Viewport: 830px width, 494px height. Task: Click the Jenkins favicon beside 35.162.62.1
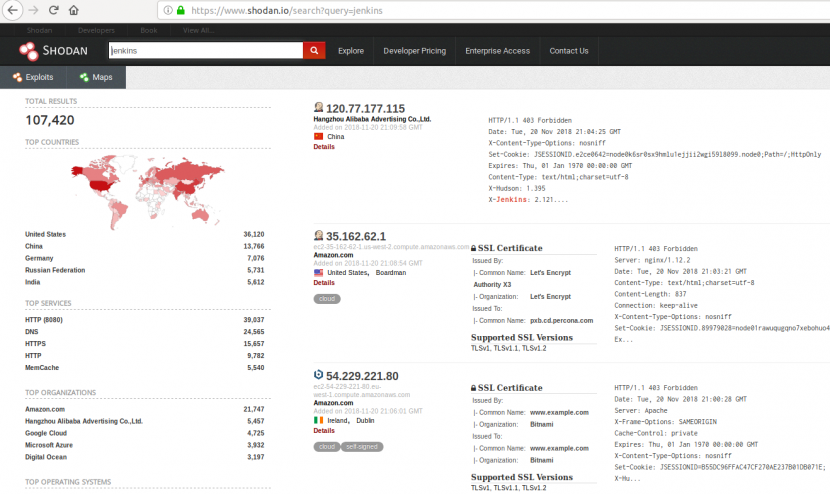[318, 235]
